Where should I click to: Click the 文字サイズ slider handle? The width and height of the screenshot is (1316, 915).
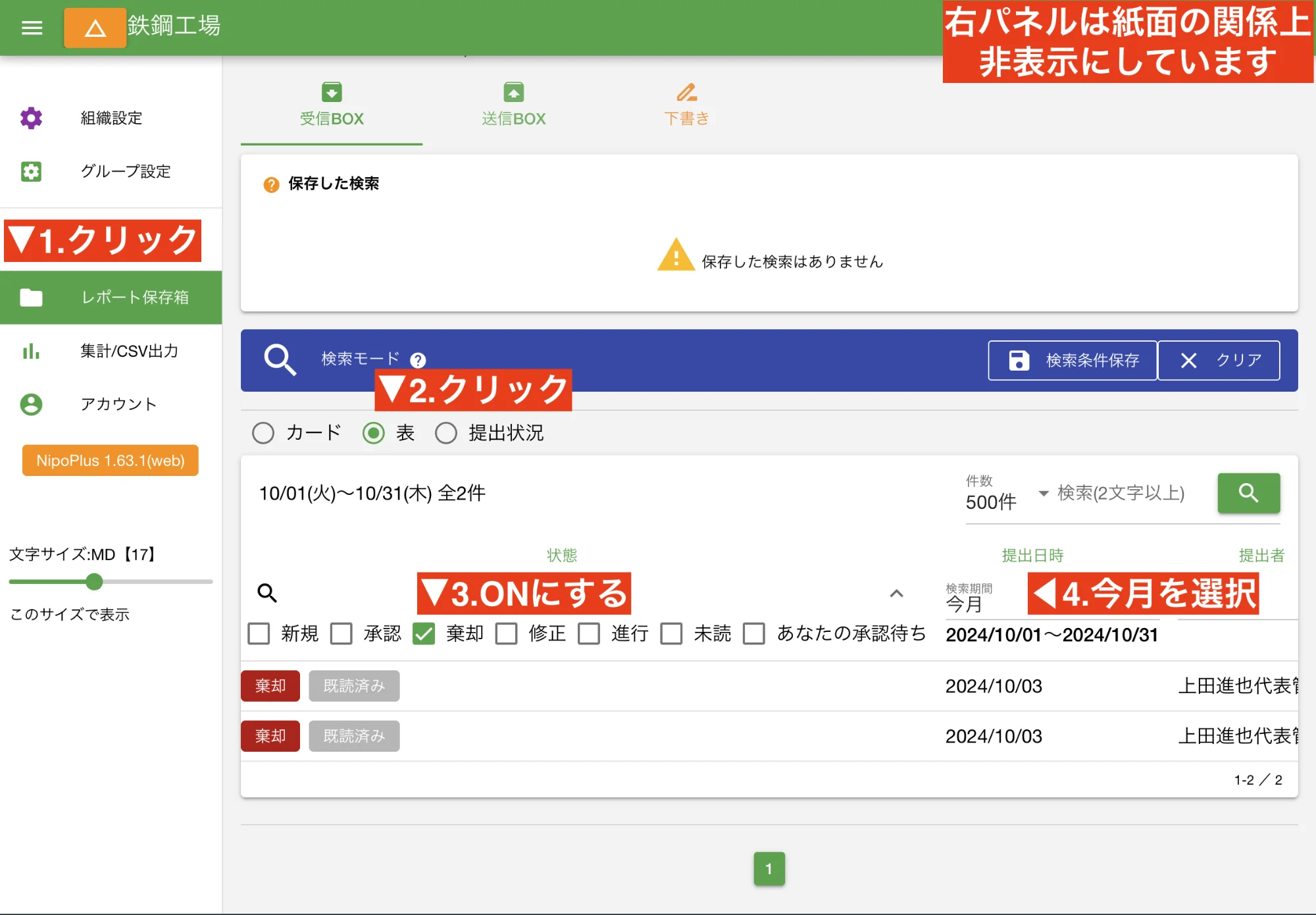point(94,581)
